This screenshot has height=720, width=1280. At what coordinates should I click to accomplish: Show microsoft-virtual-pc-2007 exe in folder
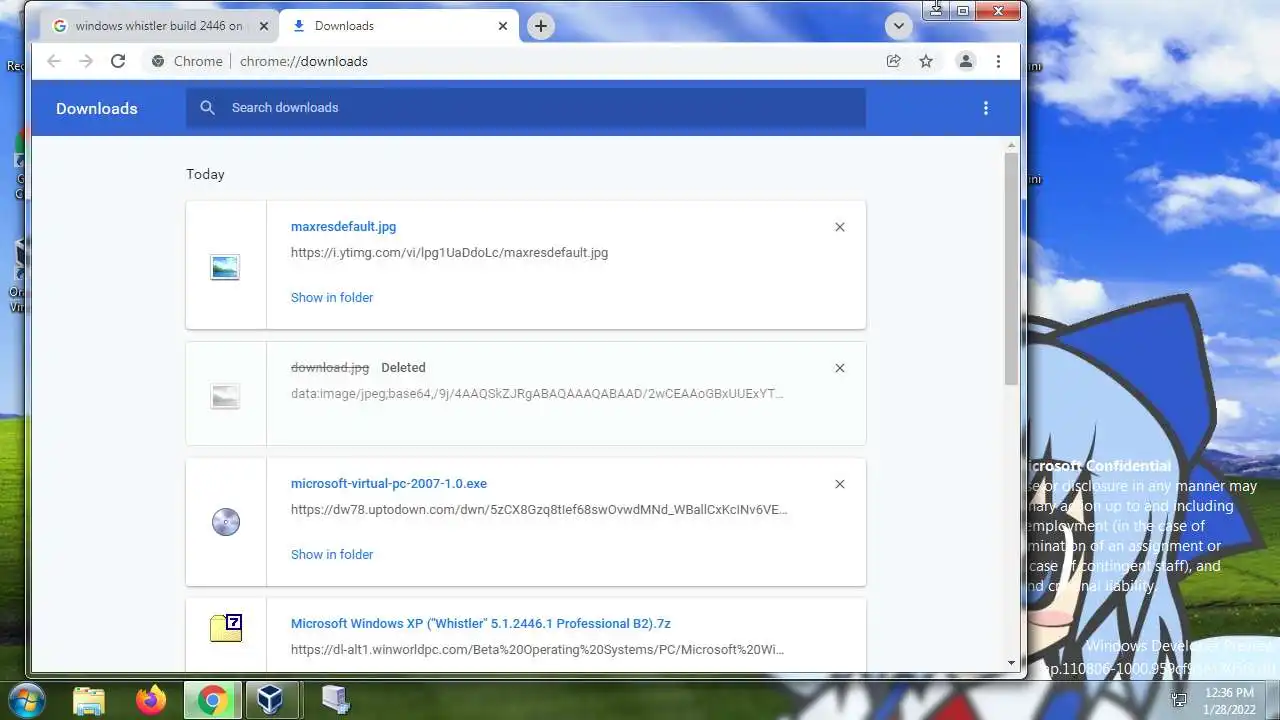(x=332, y=554)
